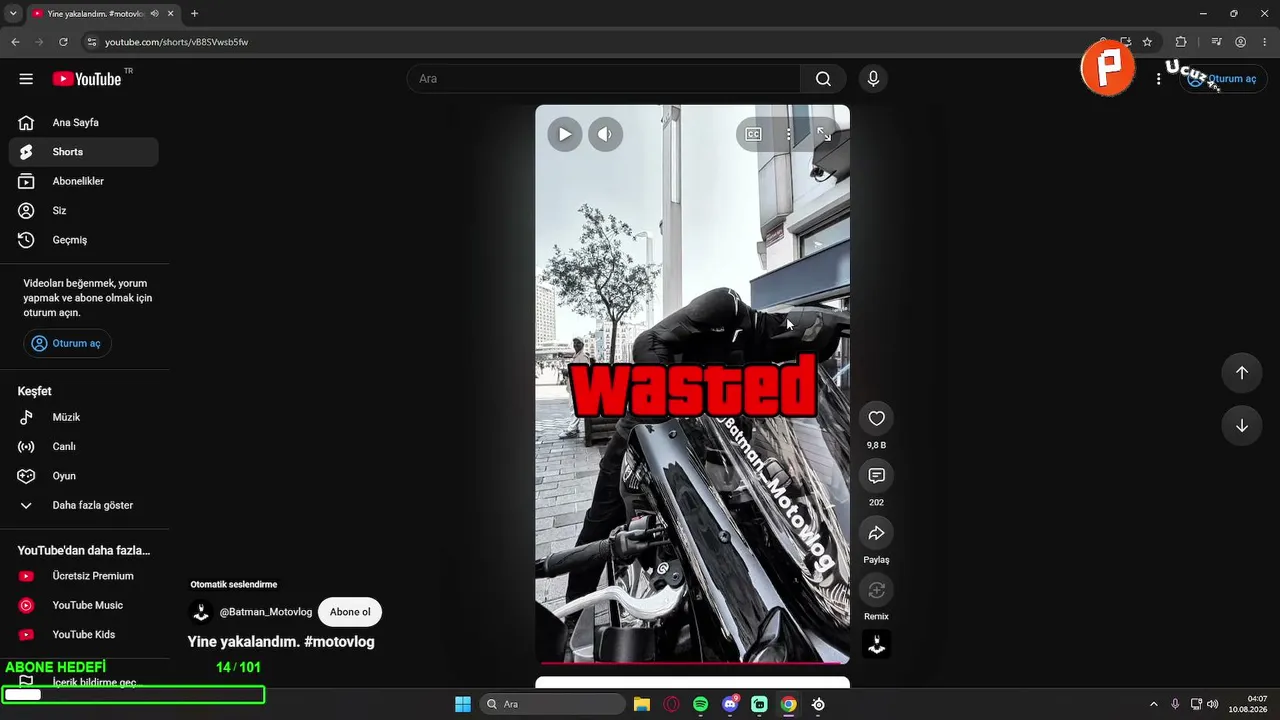This screenshot has height=720, width=1280.
Task: Bookmark this page with the star
Action: click(x=1147, y=42)
